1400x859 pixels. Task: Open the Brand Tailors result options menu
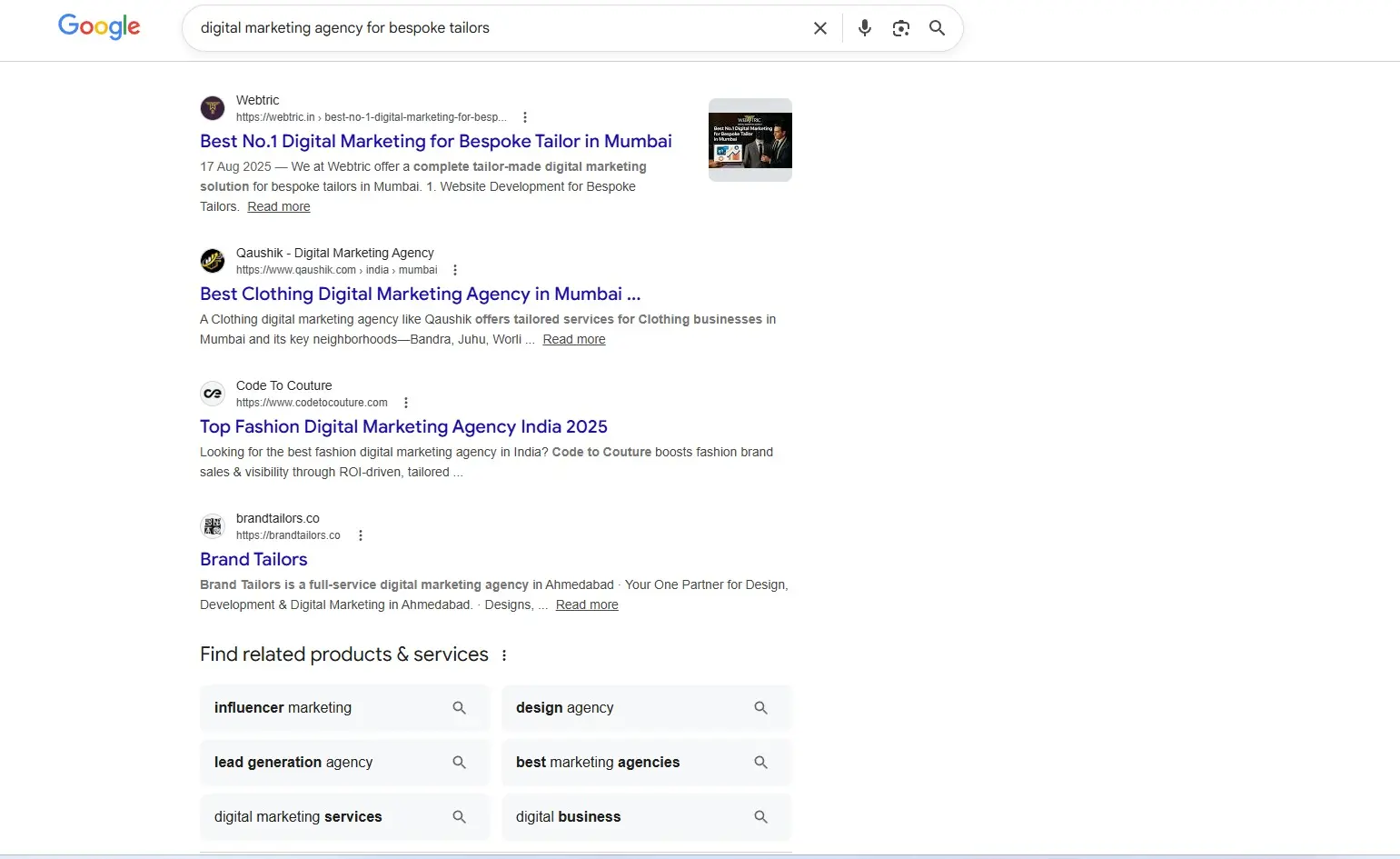(x=361, y=535)
